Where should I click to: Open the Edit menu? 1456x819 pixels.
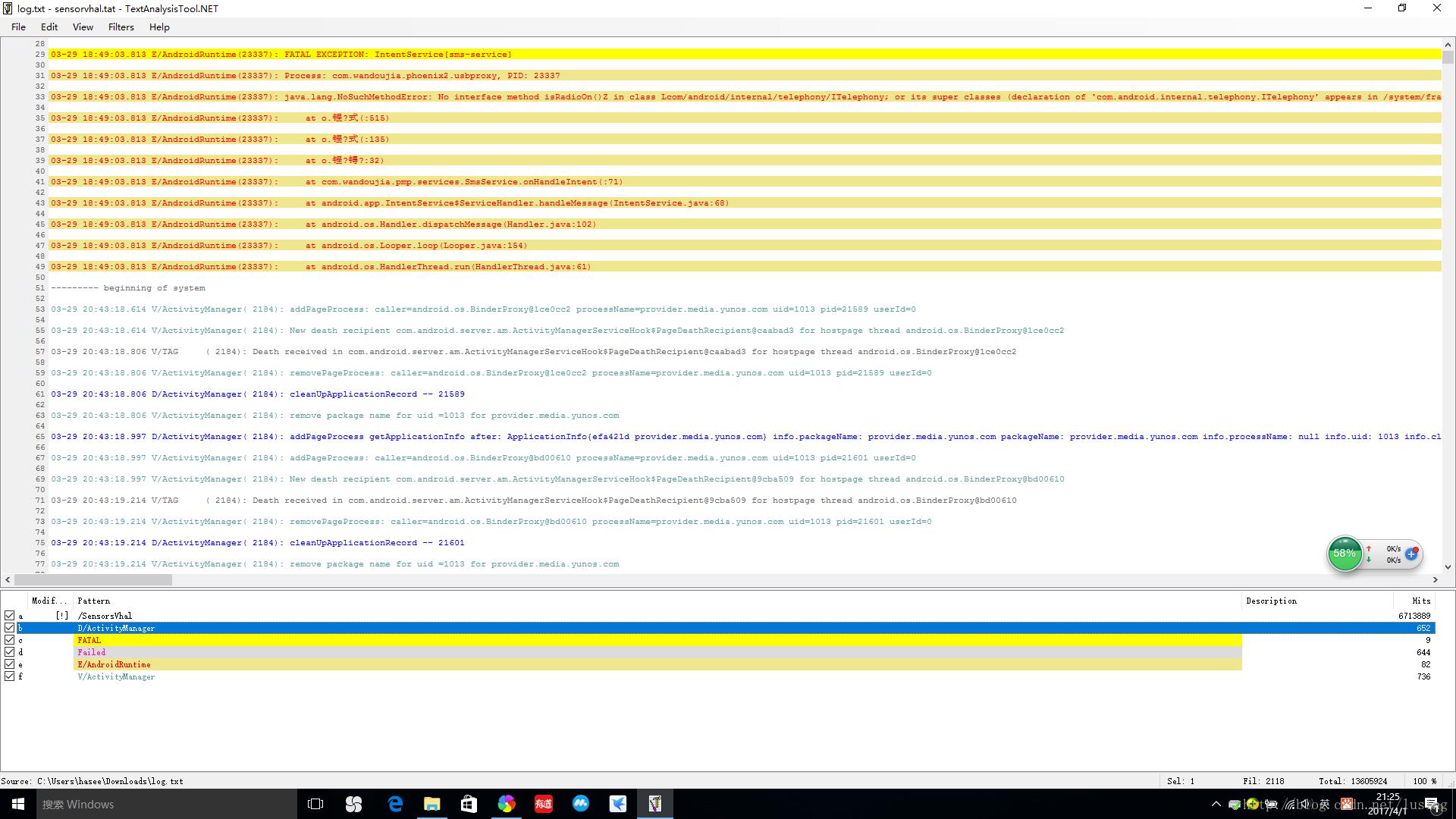(49, 27)
